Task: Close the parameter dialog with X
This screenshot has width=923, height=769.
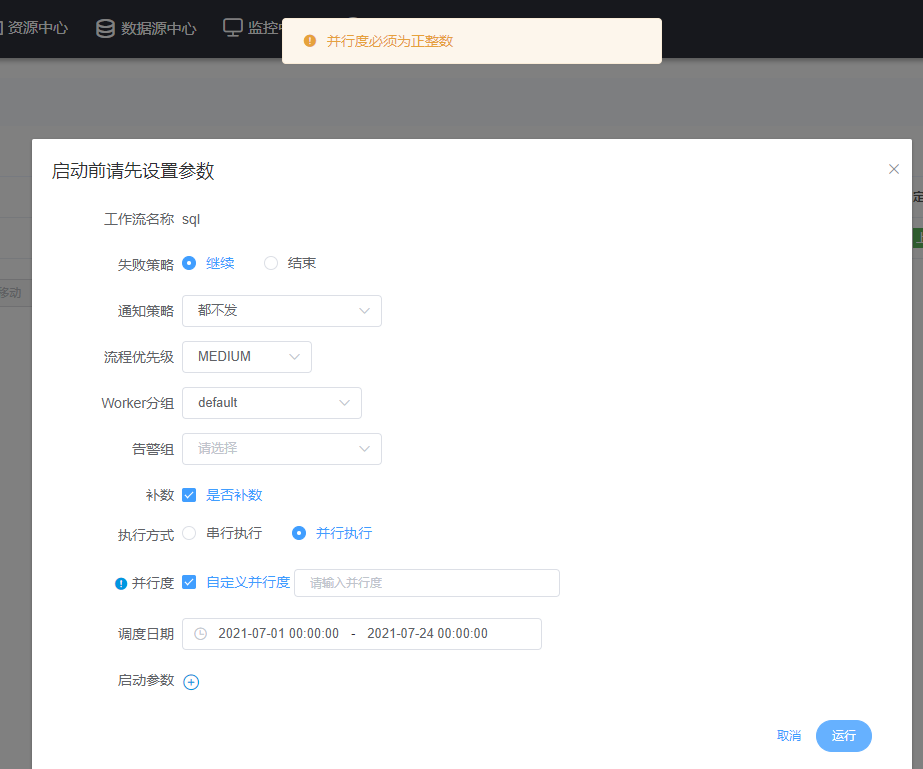Action: click(894, 169)
